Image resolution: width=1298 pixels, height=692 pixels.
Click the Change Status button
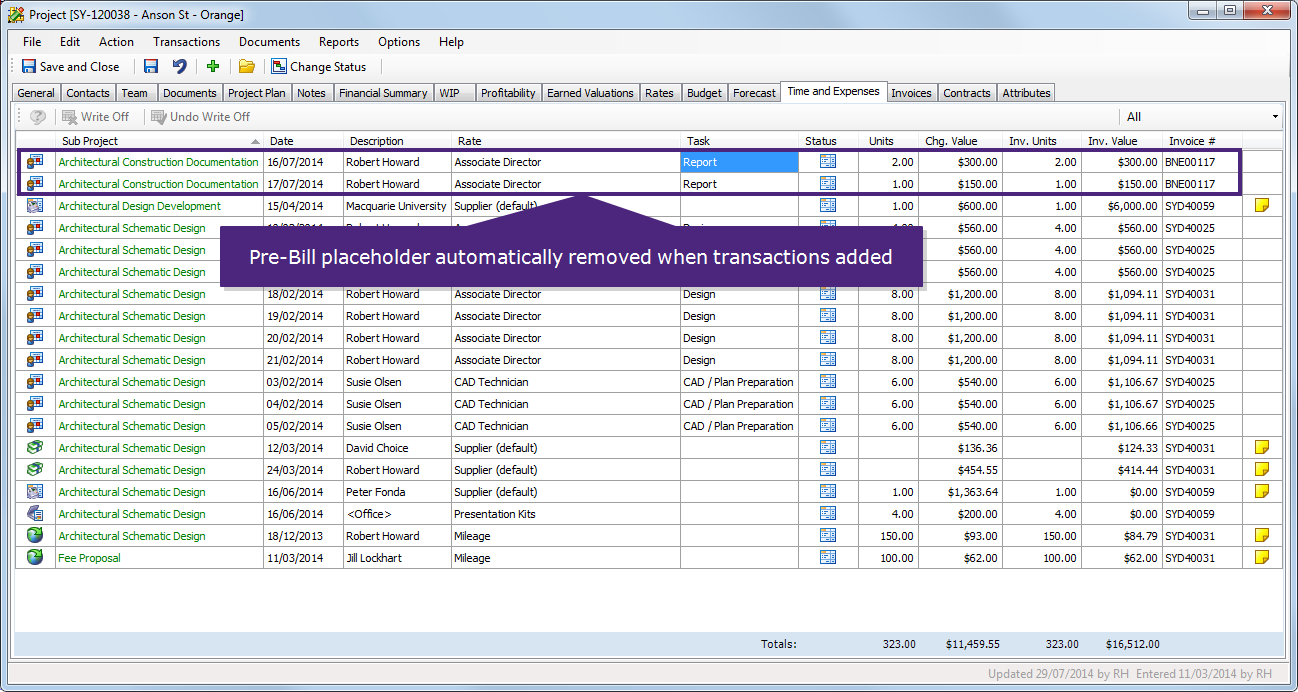[x=319, y=67]
